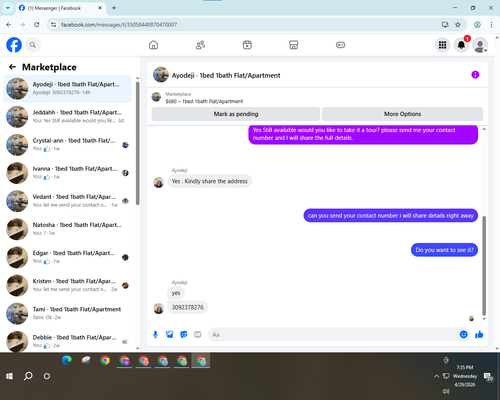
Task: Open the Friends icon in top navigation
Action: tap(200, 45)
